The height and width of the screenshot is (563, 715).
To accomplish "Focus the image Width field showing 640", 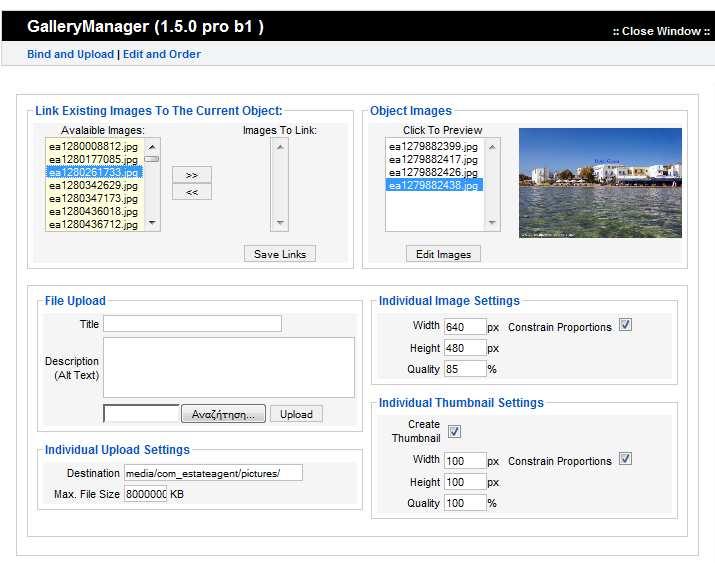I will pos(465,327).
